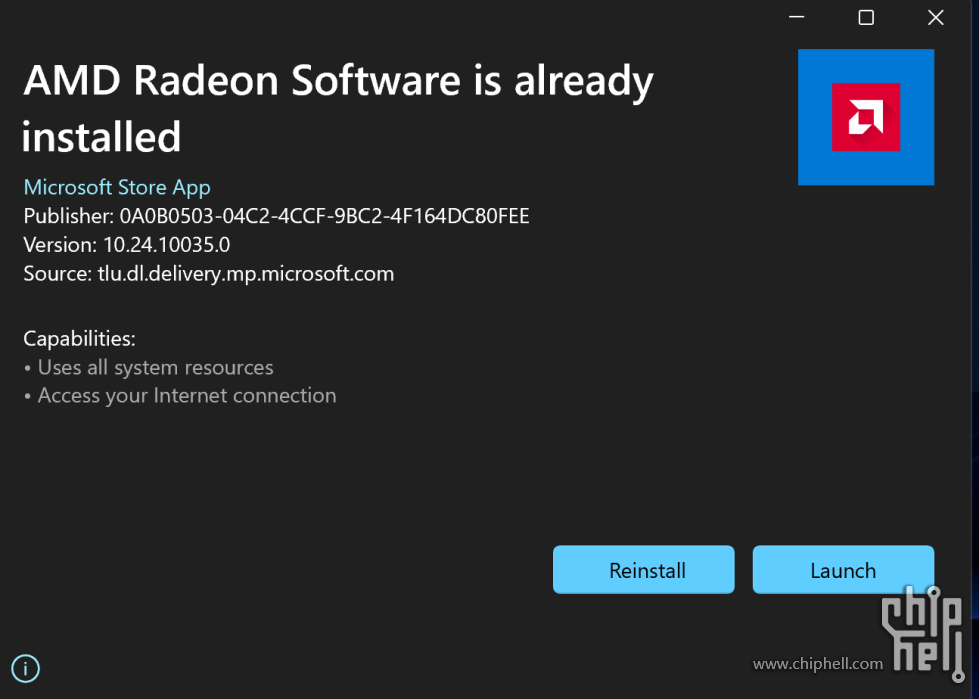The width and height of the screenshot is (979, 699).
Task: Click the 'AMD Radeon Software is already' title line
Action: point(338,80)
